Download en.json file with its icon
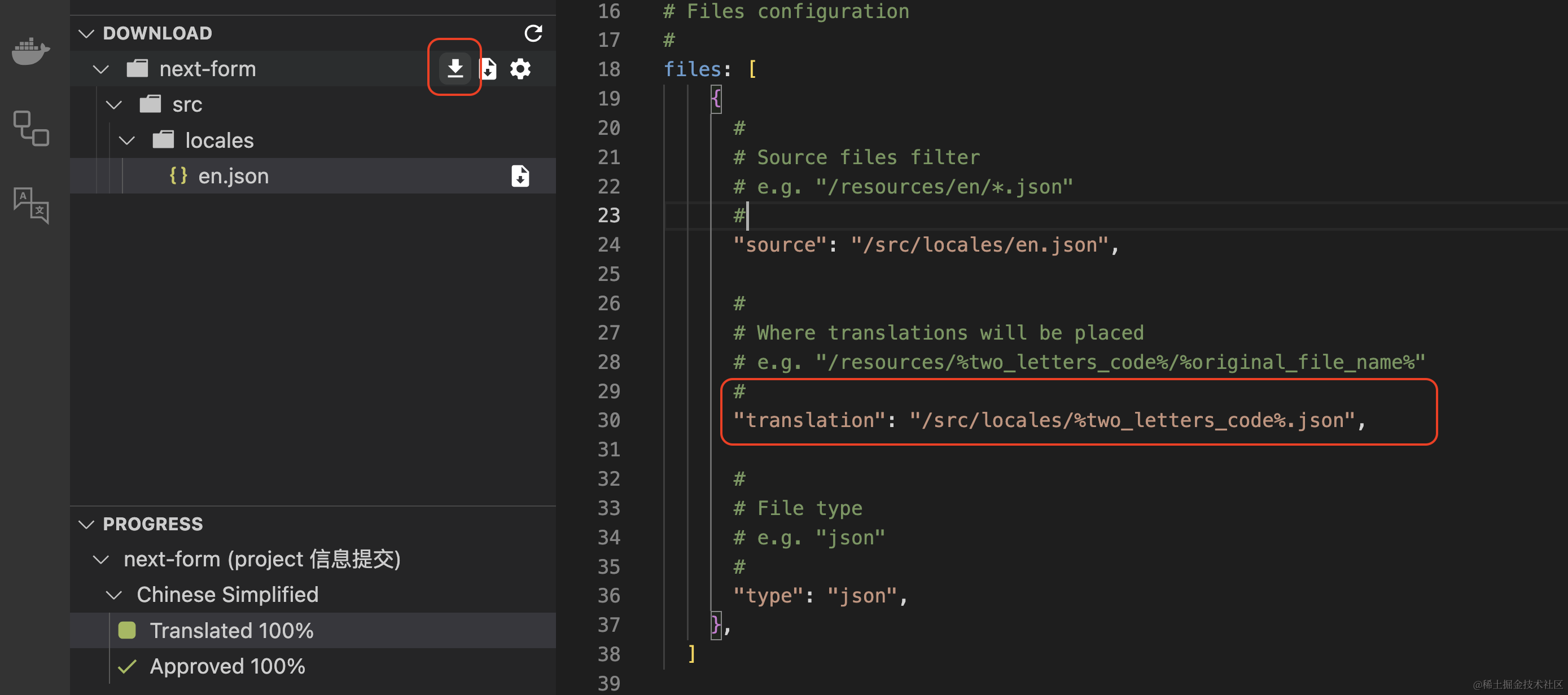This screenshot has height=695, width=1568. click(x=520, y=176)
